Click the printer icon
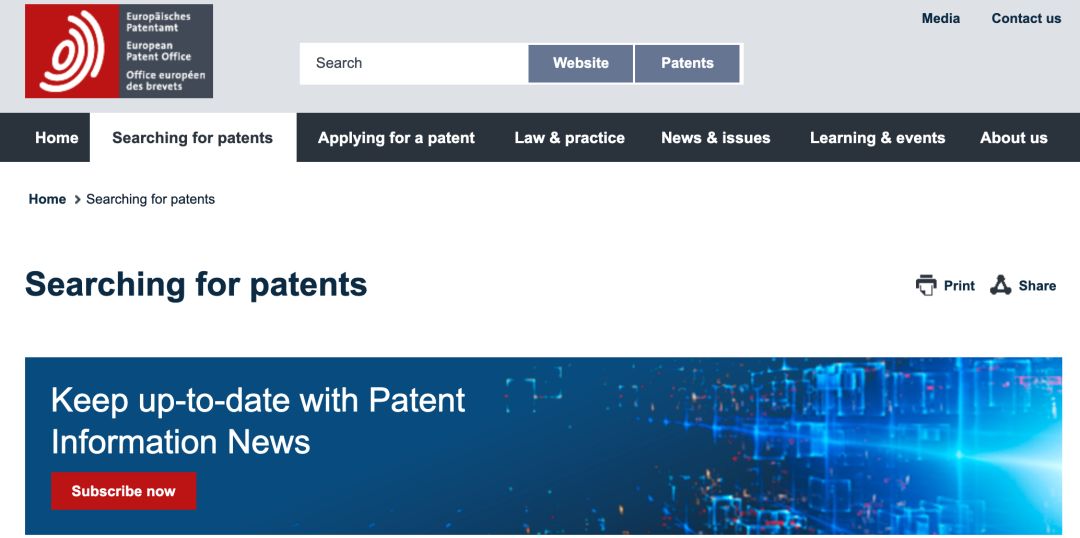1080x538 pixels. [x=926, y=285]
